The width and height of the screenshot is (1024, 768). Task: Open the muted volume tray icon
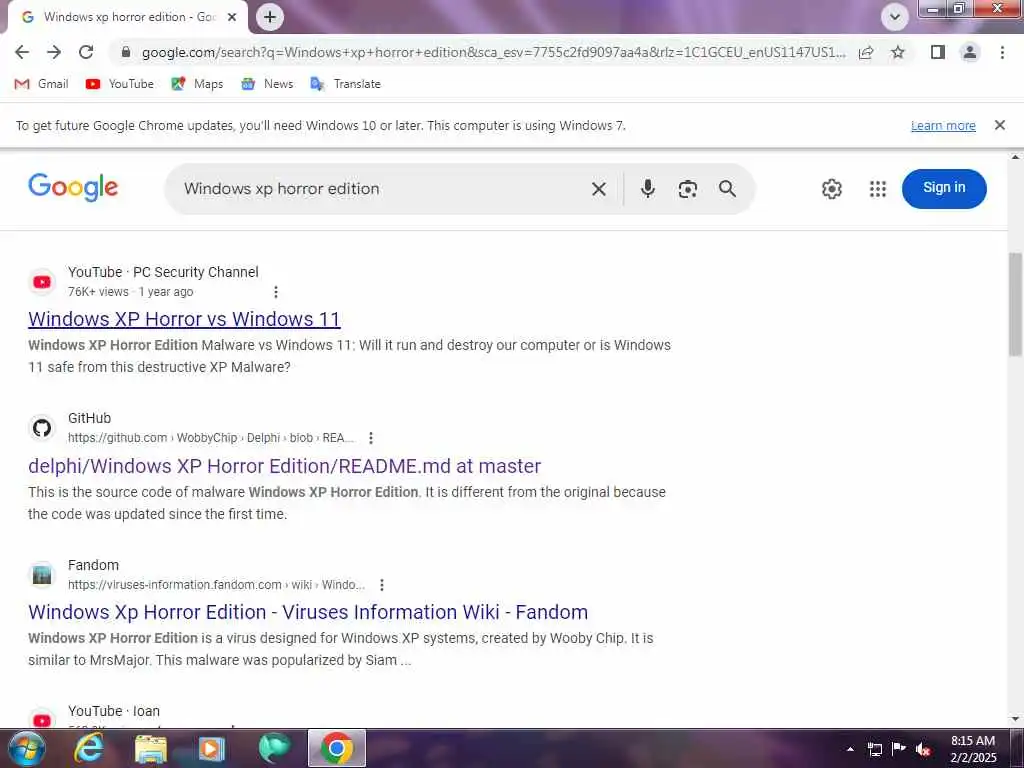(923, 749)
